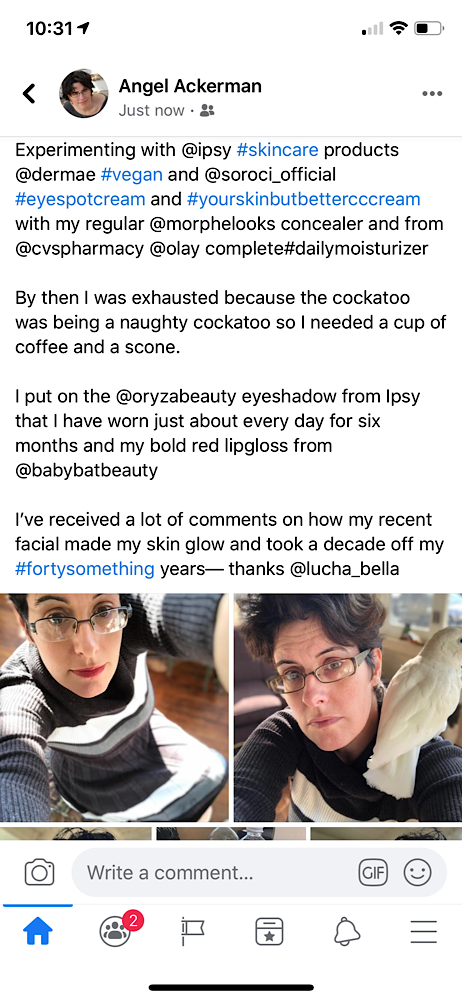Screen dimensions: 462x1000
Task: Open the starred saved icon tab
Action: 269,932
